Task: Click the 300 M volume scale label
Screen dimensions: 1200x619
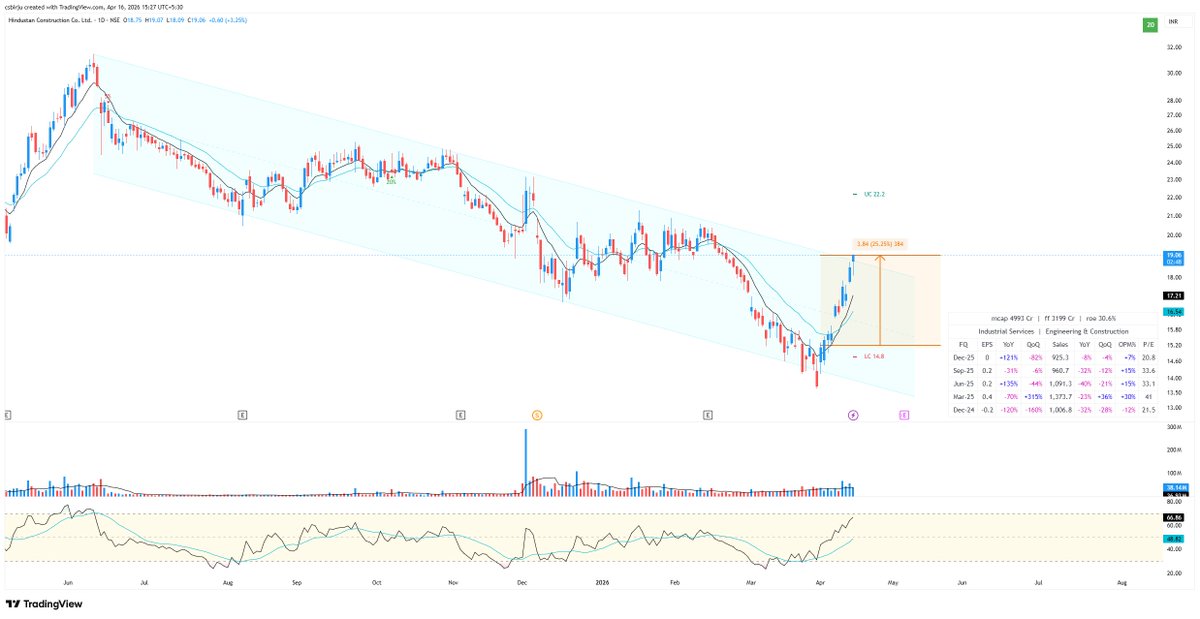Action: coord(1174,427)
